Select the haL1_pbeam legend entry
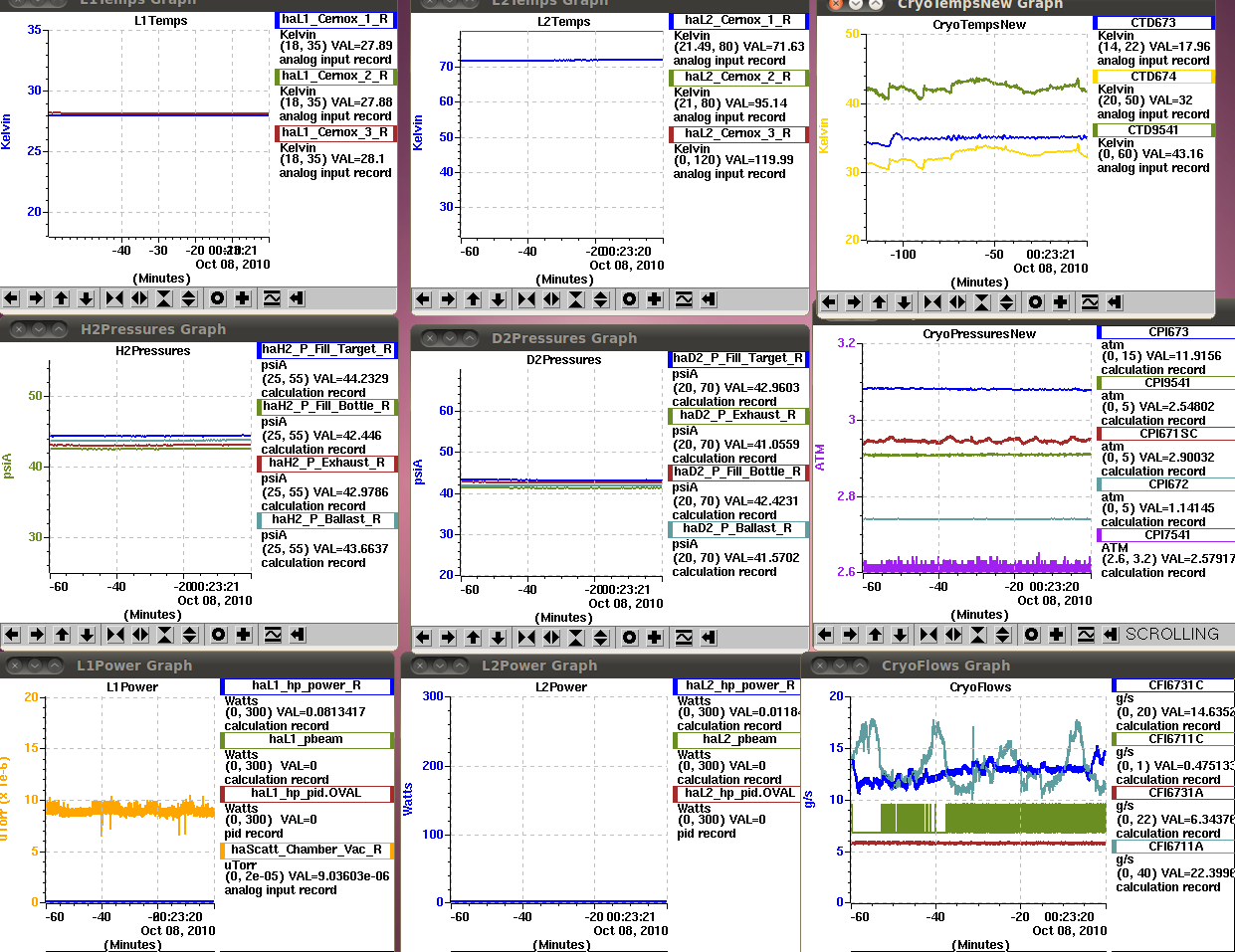Screen dimensions: 1235x952 click(307, 739)
